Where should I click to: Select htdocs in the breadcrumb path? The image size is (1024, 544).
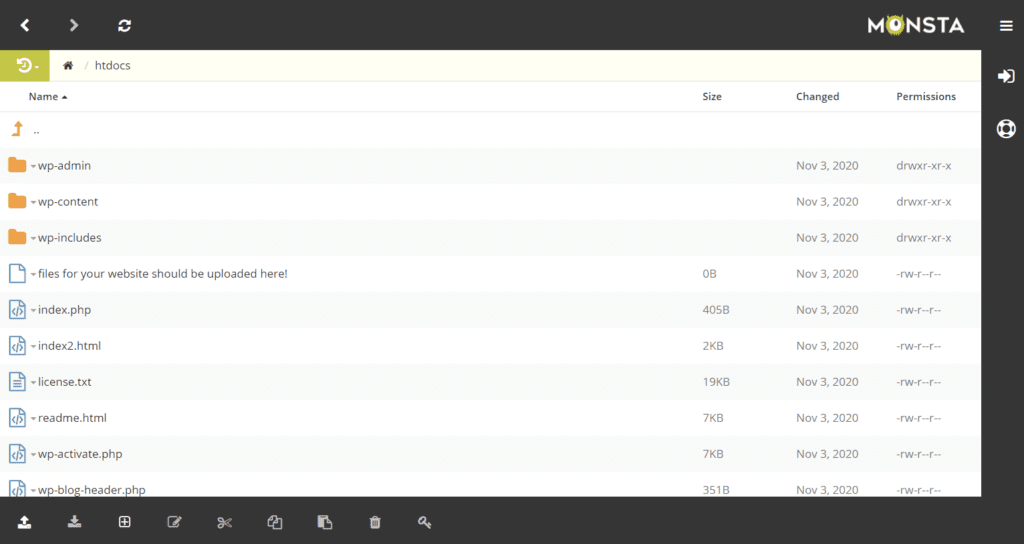(112, 65)
